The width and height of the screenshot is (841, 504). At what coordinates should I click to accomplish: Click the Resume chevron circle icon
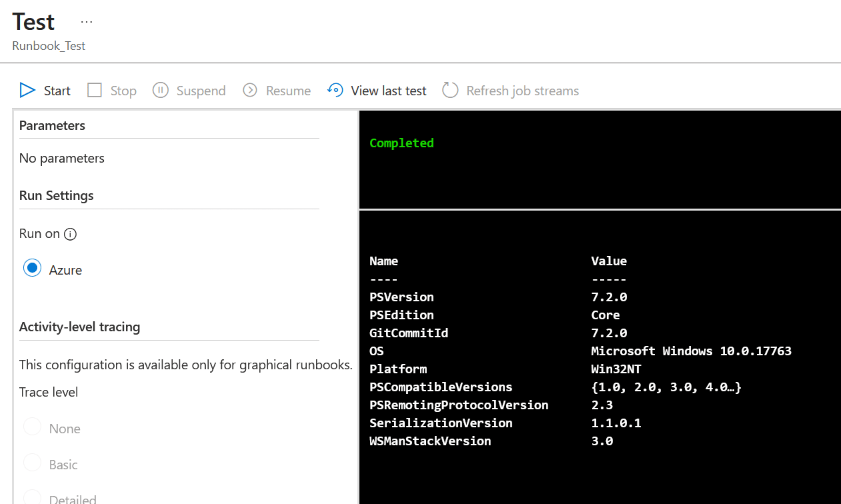click(x=250, y=90)
